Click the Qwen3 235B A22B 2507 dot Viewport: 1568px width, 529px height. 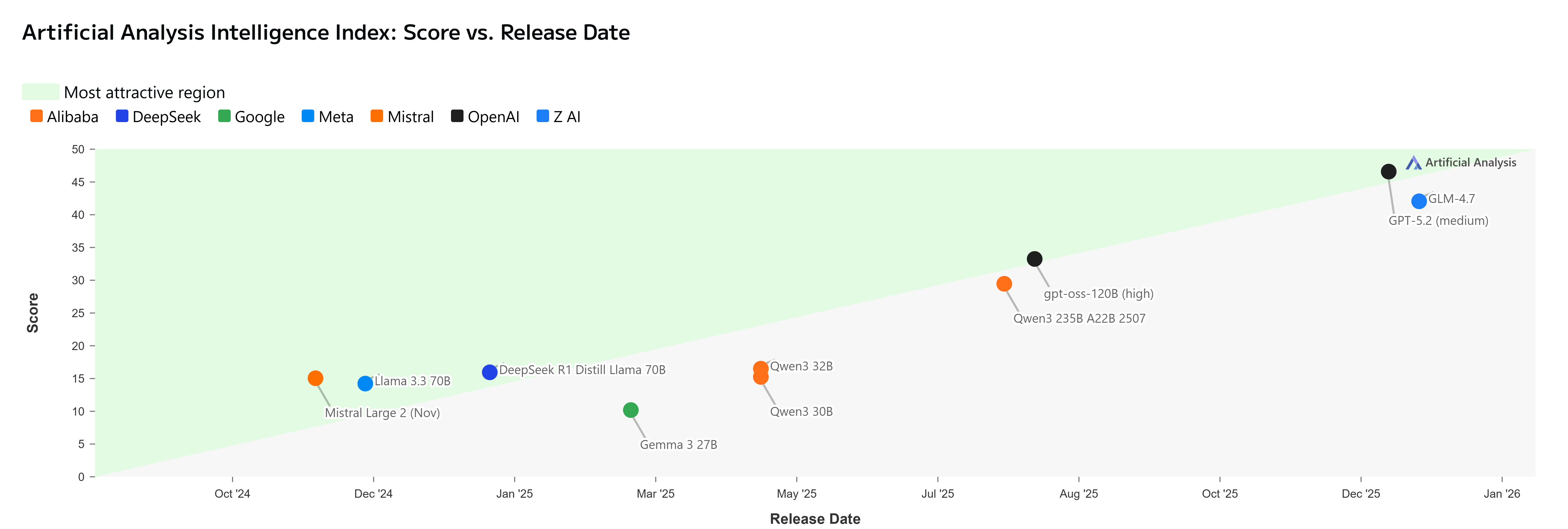coord(1004,284)
